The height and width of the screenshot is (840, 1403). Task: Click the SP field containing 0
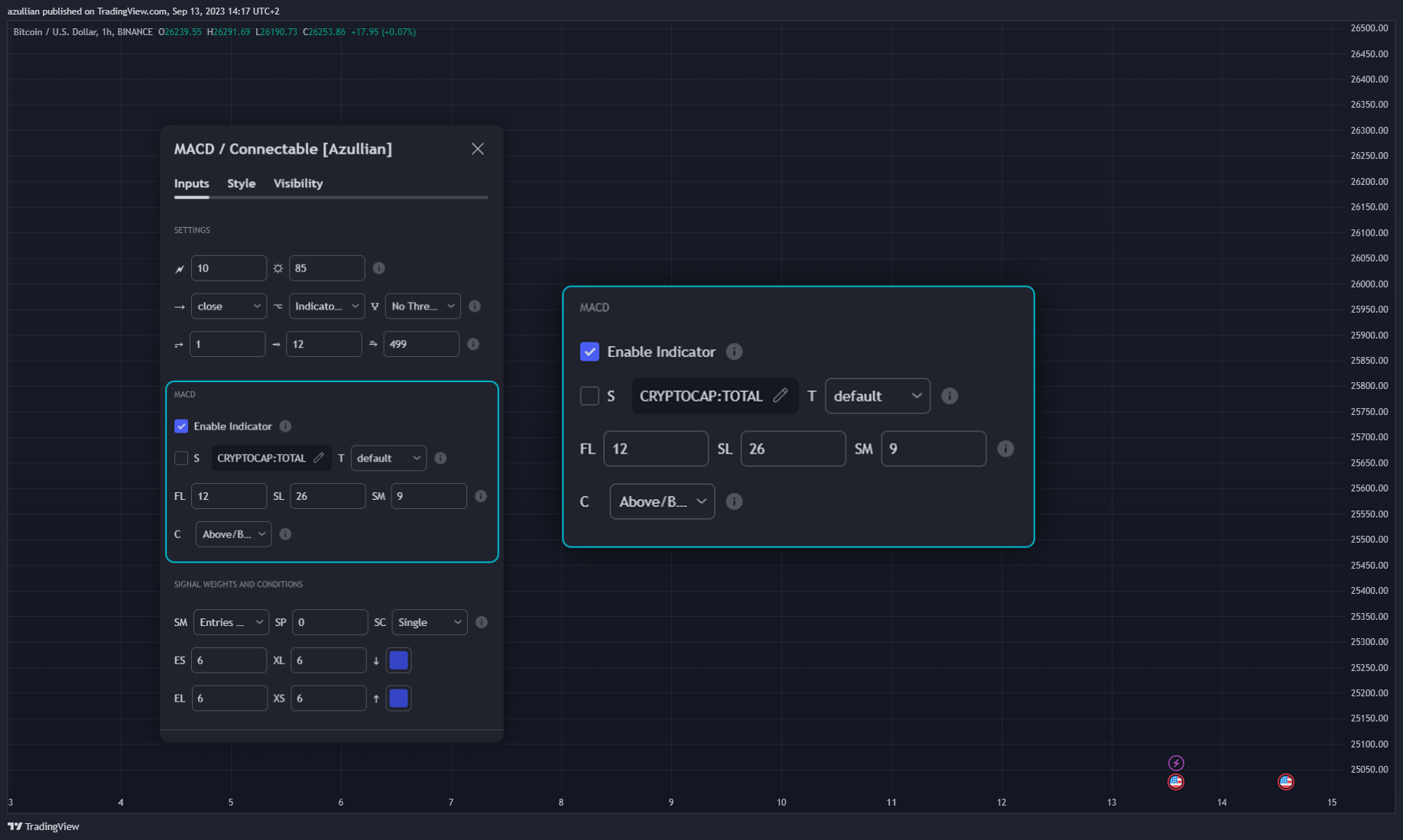[x=330, y=622]
